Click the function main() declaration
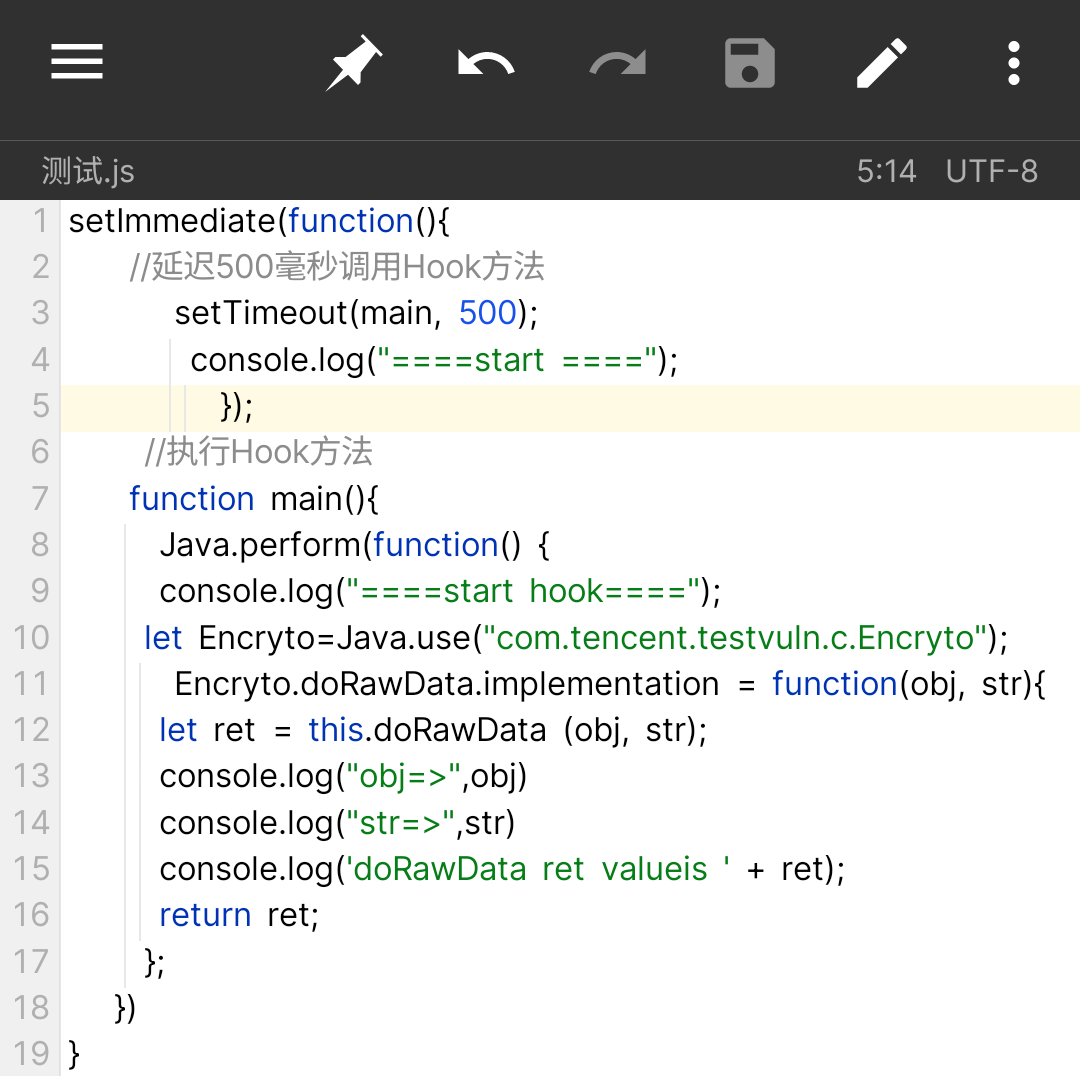The image size is (1080, 1076). tap(254, 498)
